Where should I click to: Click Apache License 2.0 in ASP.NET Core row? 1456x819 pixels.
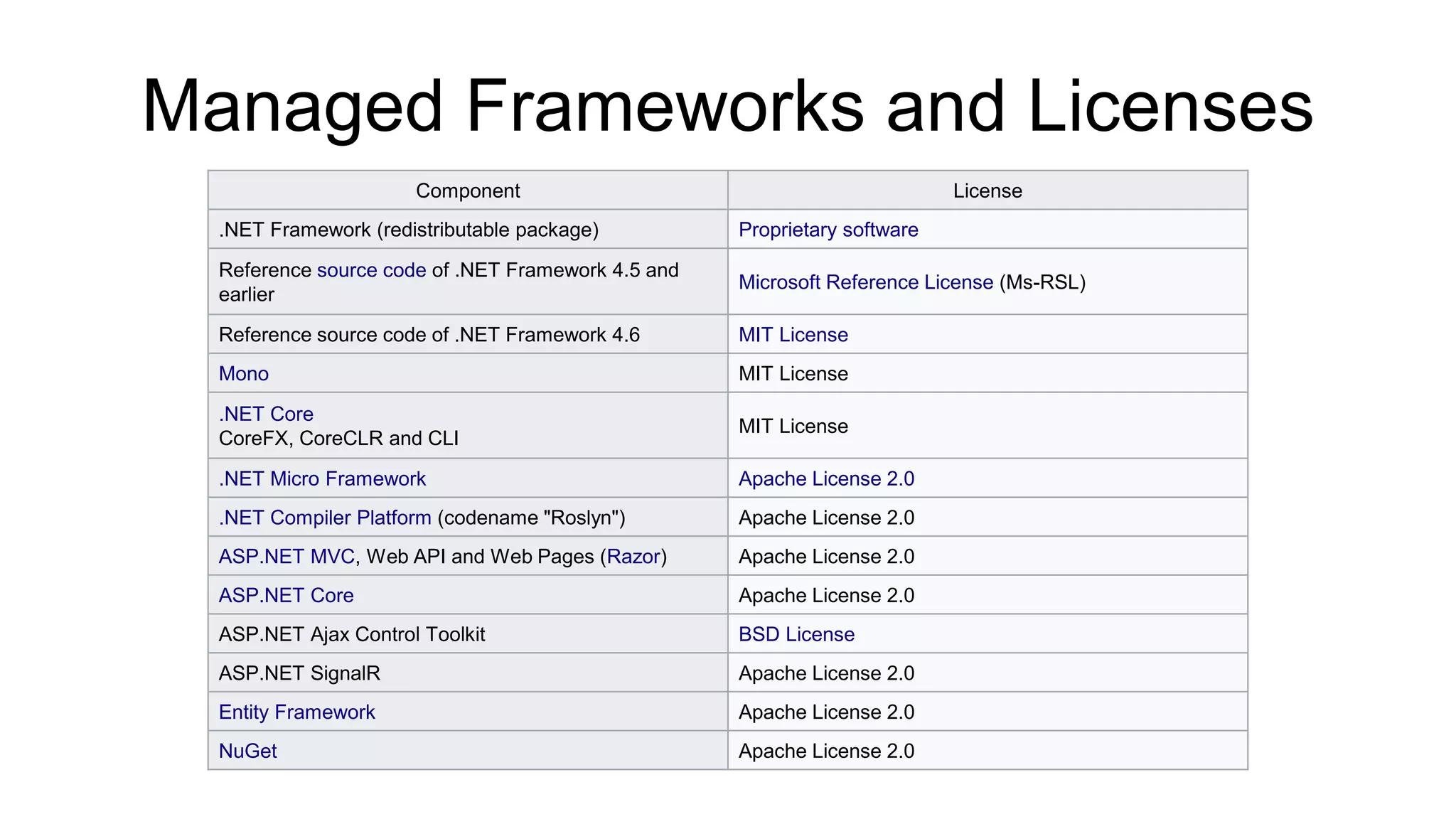826,595
